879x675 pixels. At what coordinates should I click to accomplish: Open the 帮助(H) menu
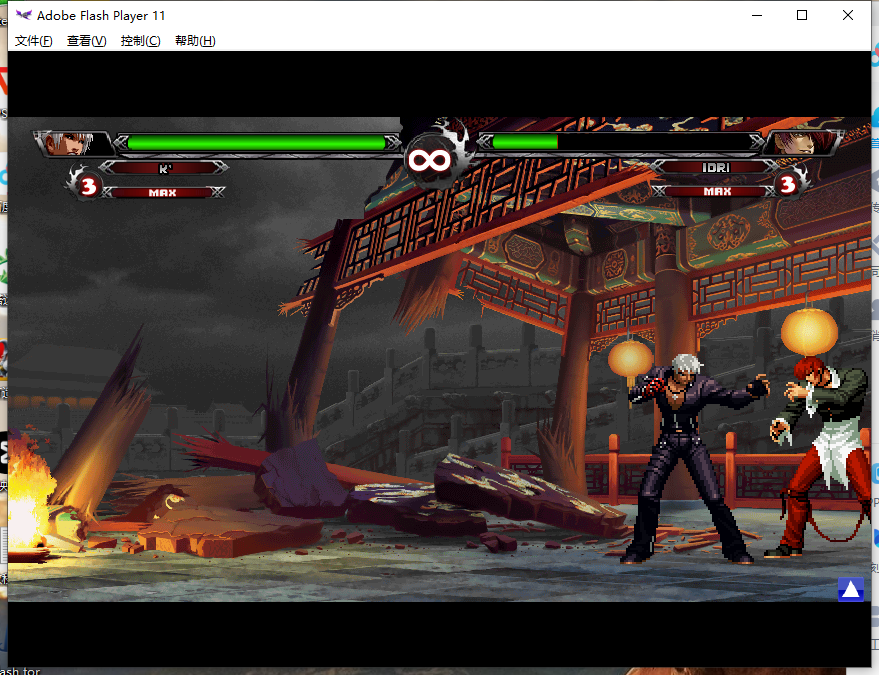pos(195,41)
